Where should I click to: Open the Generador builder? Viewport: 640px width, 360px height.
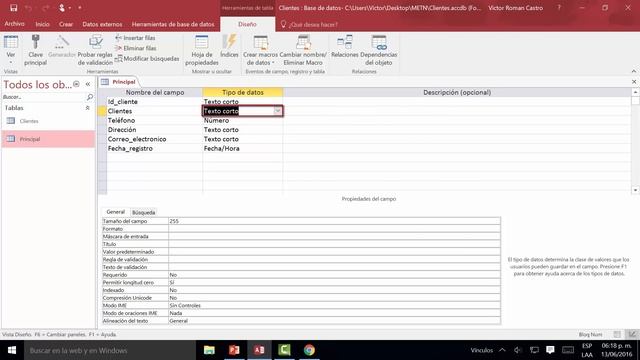(x=62, y=46)
